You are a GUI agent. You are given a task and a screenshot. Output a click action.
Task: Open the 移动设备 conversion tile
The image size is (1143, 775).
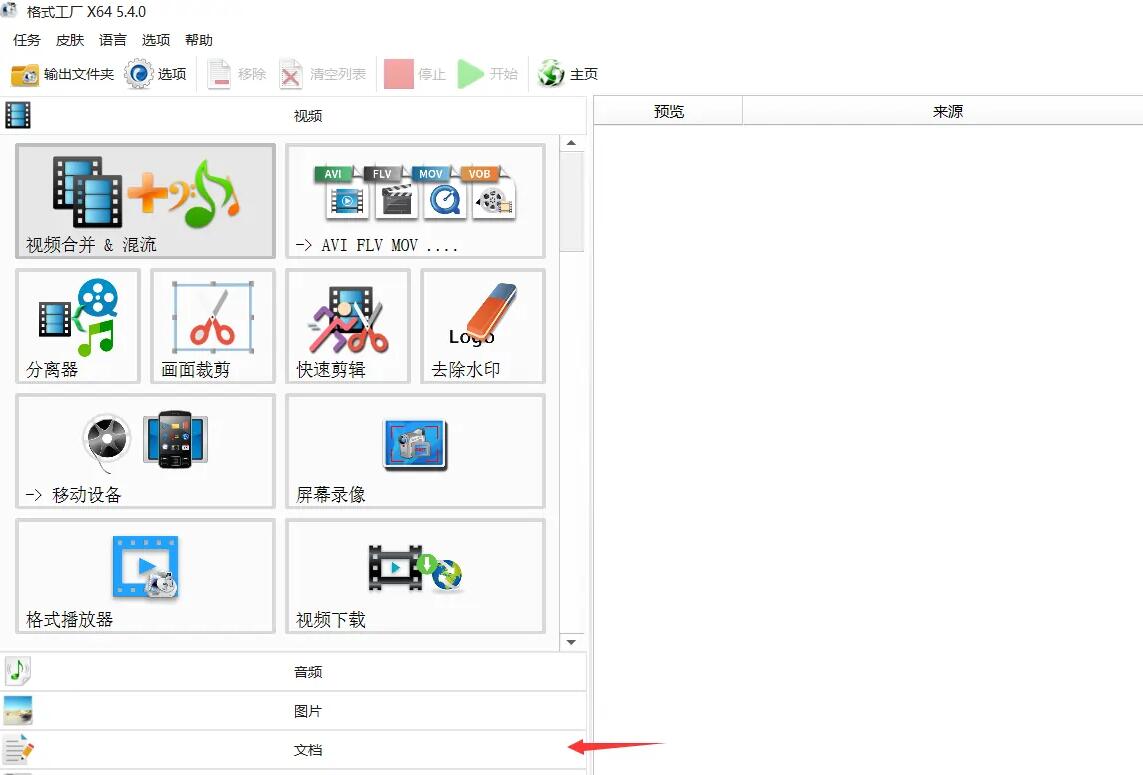(145, 451)
